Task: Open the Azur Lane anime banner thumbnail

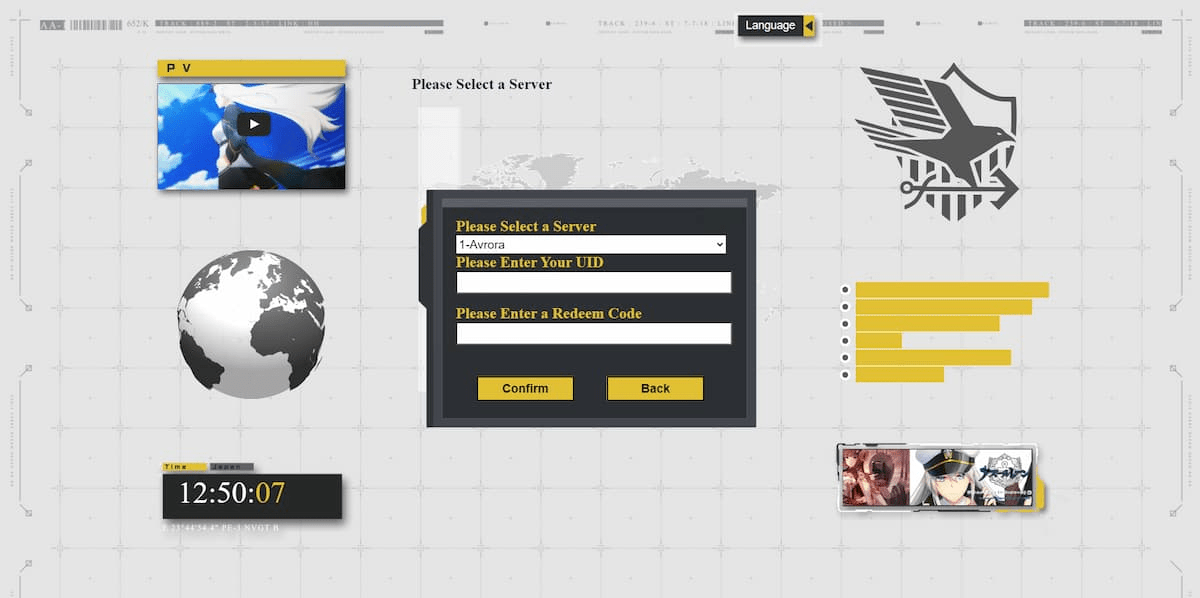Action: [x=936, y=477]
